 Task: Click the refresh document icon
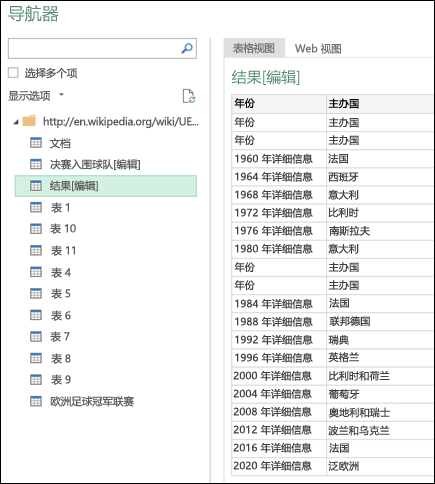[189, 96]
